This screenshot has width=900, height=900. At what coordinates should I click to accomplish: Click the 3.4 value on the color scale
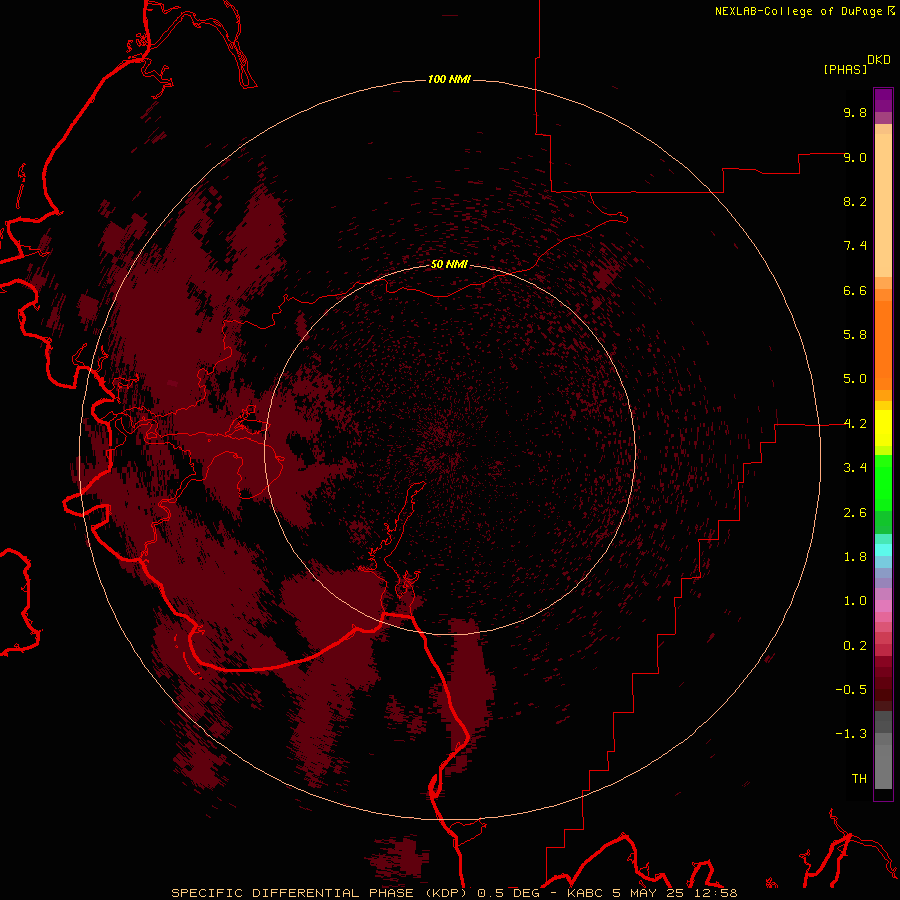click(x=855, y=468)
